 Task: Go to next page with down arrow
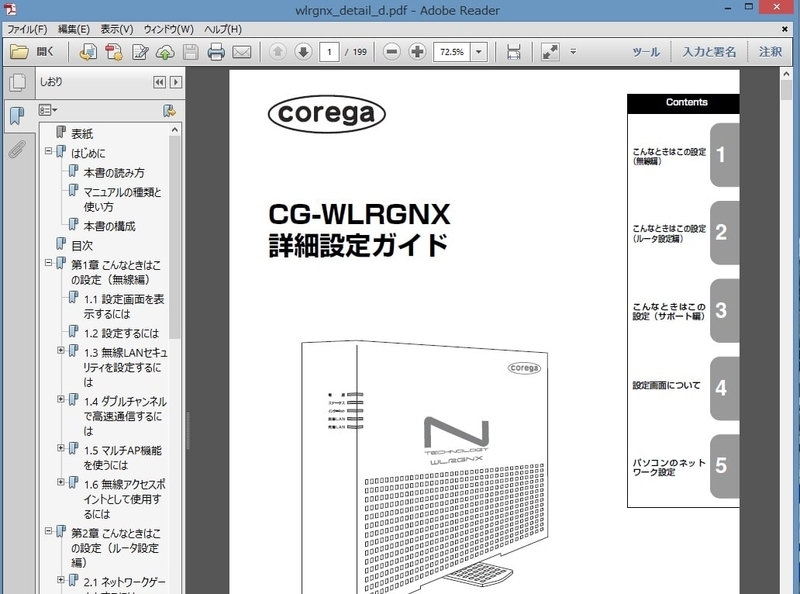tap(303, 52)
